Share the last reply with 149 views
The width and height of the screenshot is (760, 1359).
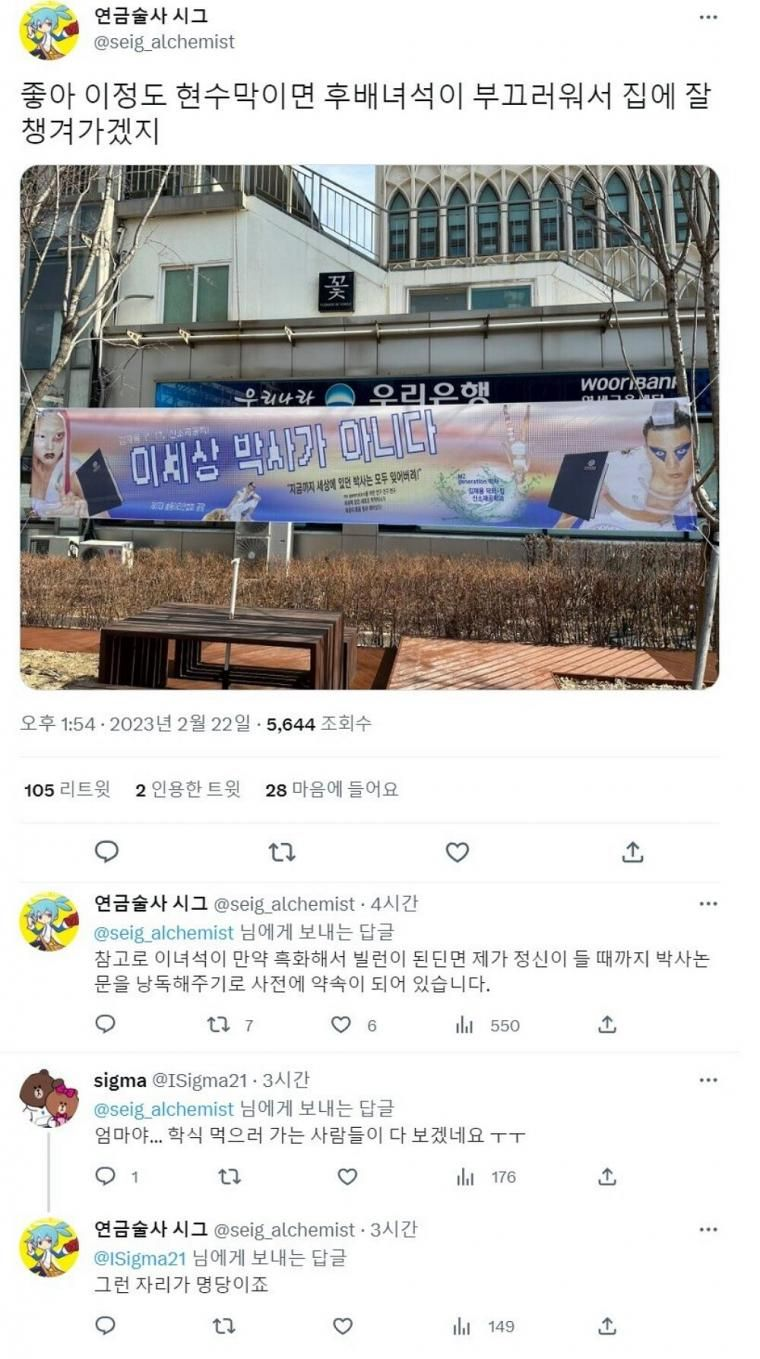[x=606, y=1326]
